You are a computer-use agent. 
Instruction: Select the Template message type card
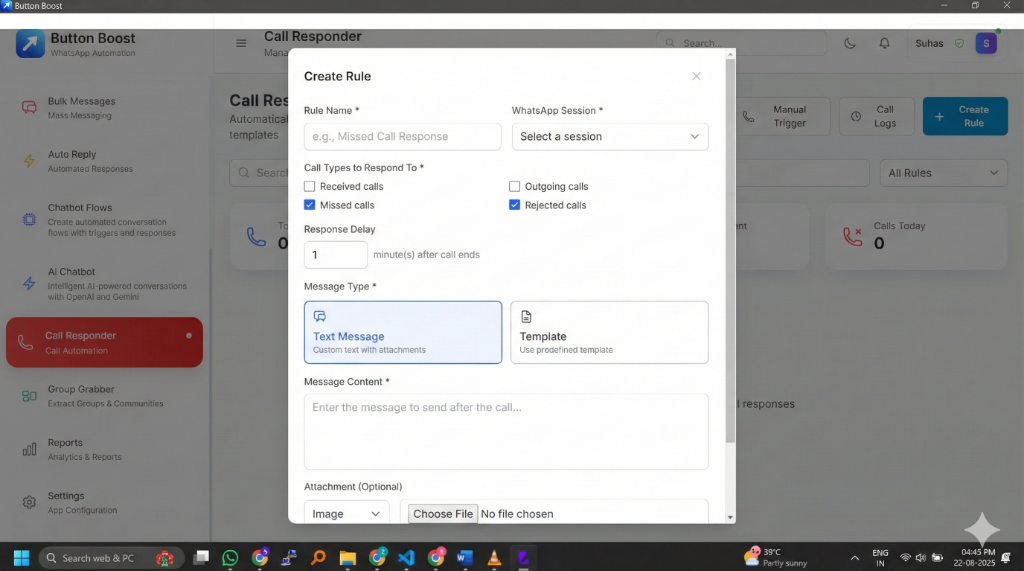click(609, 333)
